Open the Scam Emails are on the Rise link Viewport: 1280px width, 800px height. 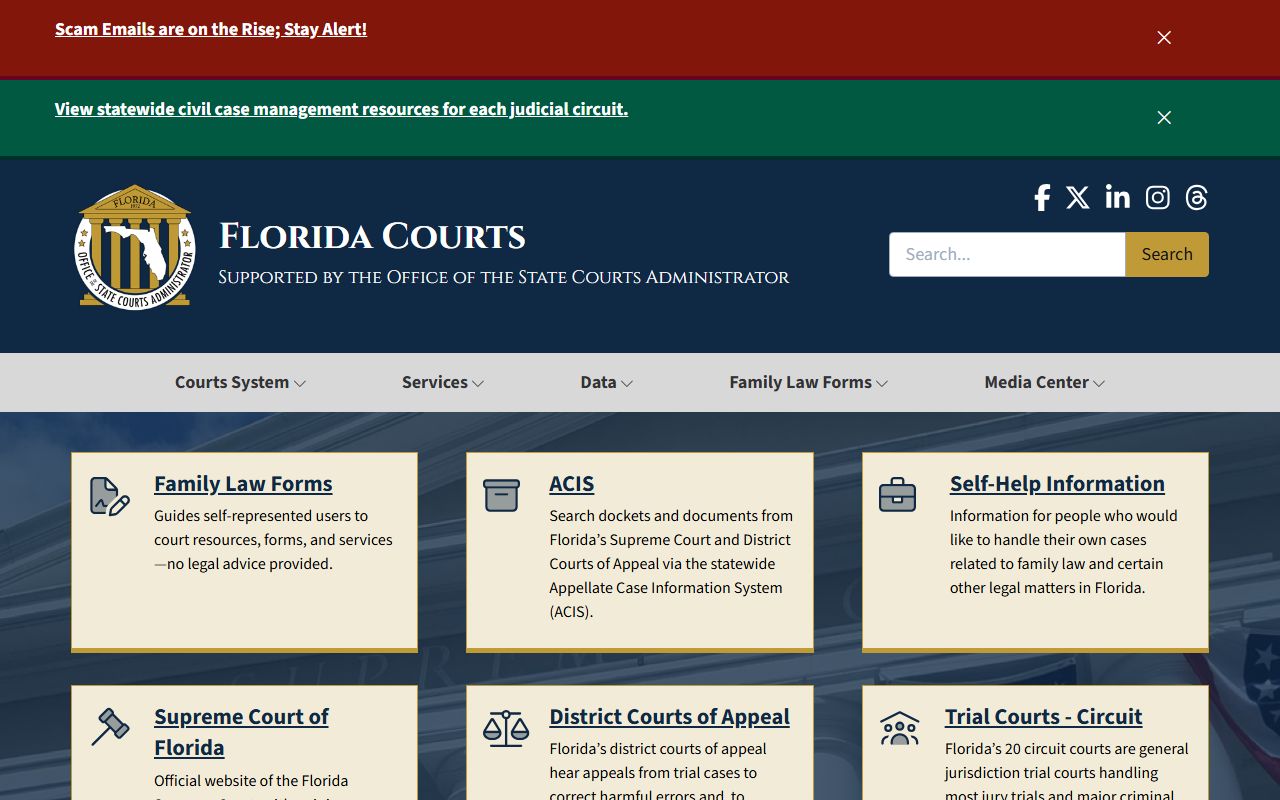click(x=211, y=29)
